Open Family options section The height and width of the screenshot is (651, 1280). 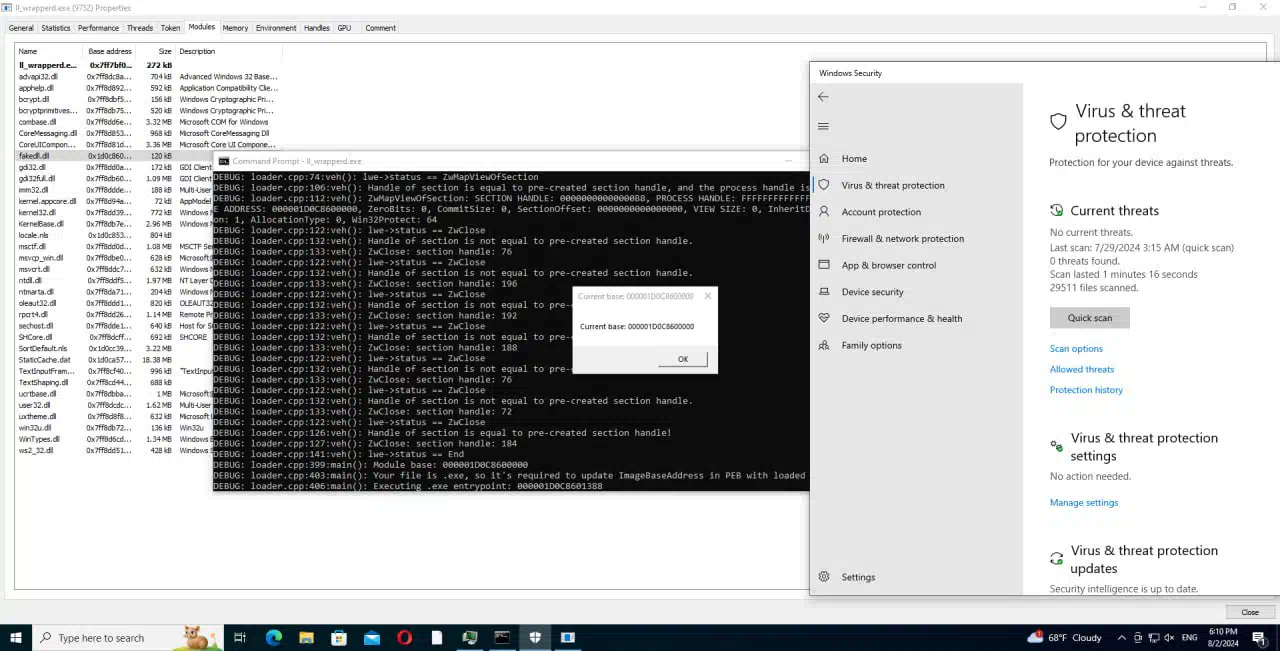[x=871, y=345]
